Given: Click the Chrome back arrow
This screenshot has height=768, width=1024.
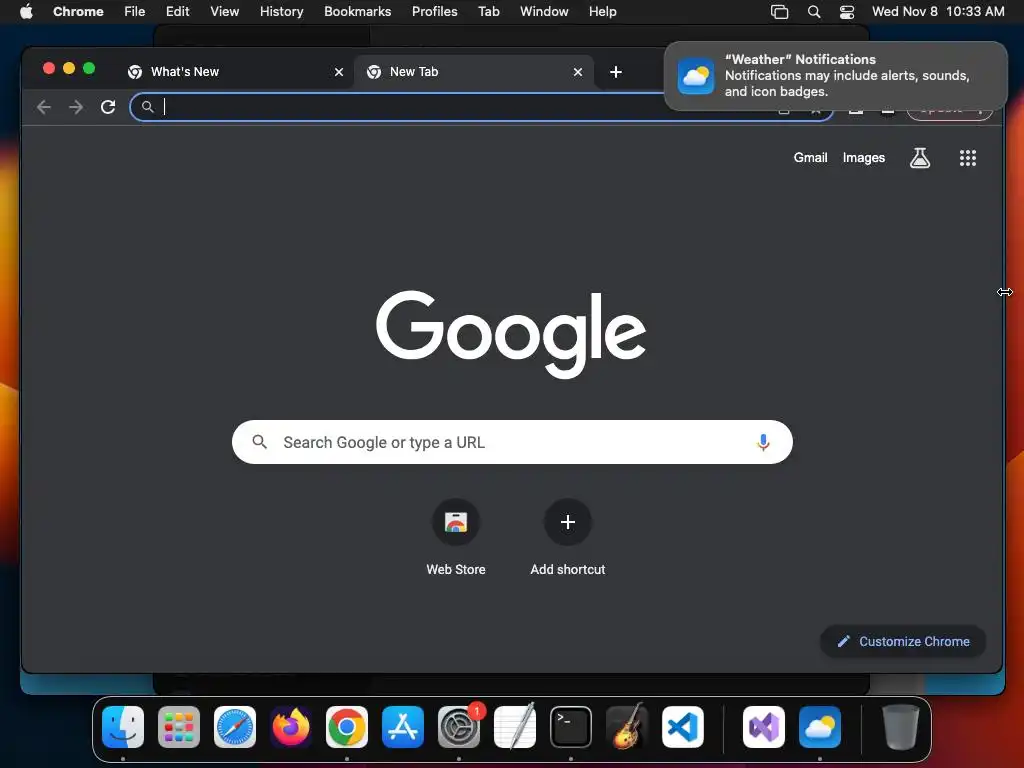Looking at the screenshot, I should tap(44, 107).
